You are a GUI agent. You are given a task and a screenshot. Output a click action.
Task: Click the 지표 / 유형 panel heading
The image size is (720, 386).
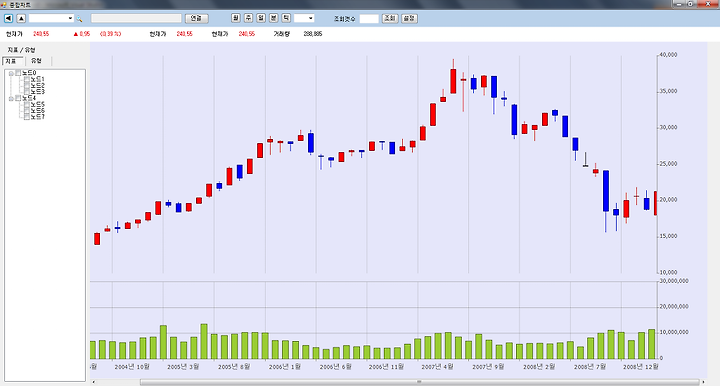[x=21, y=50]
